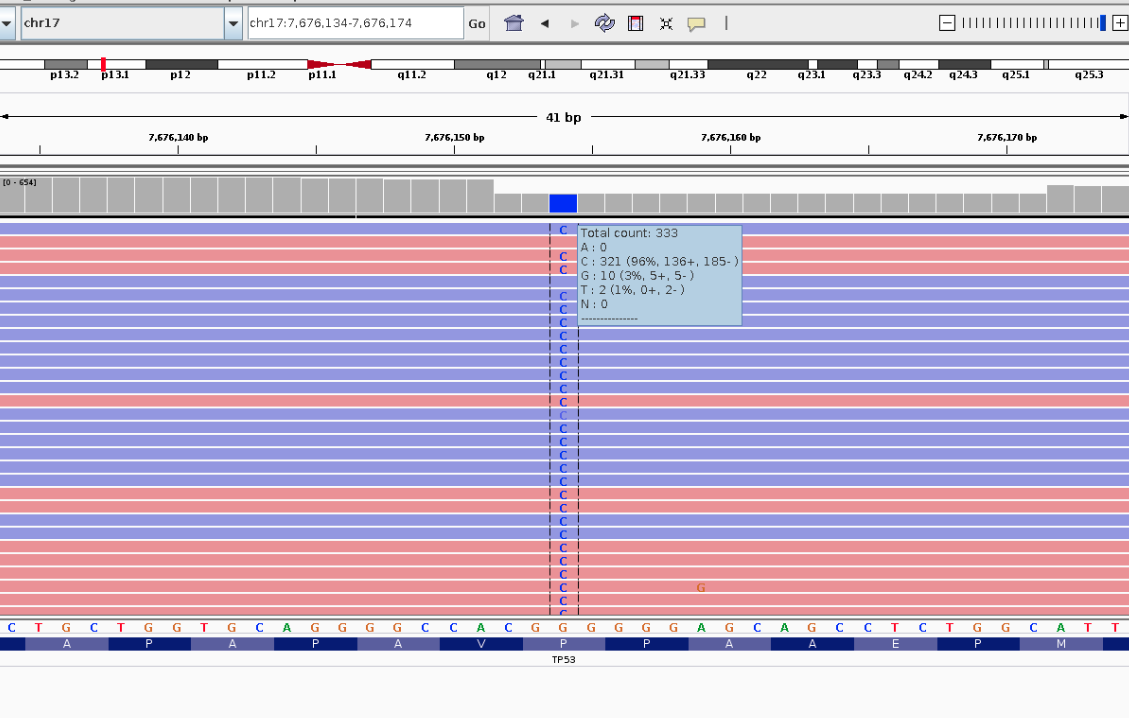Image resolution: width=1129 pixels, height=718 pixels.
Task: Expand the chromosome list with its dropdown arrow
Action: (x=232, y=23)
